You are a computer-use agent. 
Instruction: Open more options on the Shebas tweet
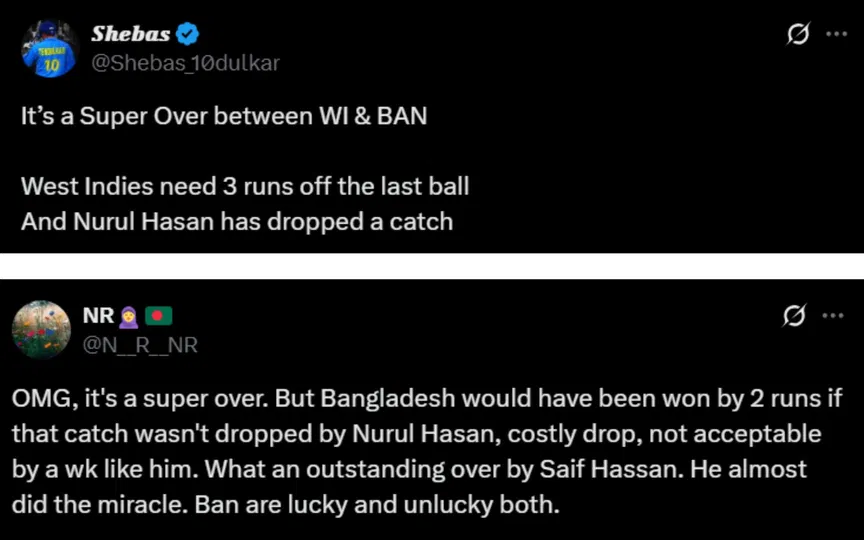835,35
